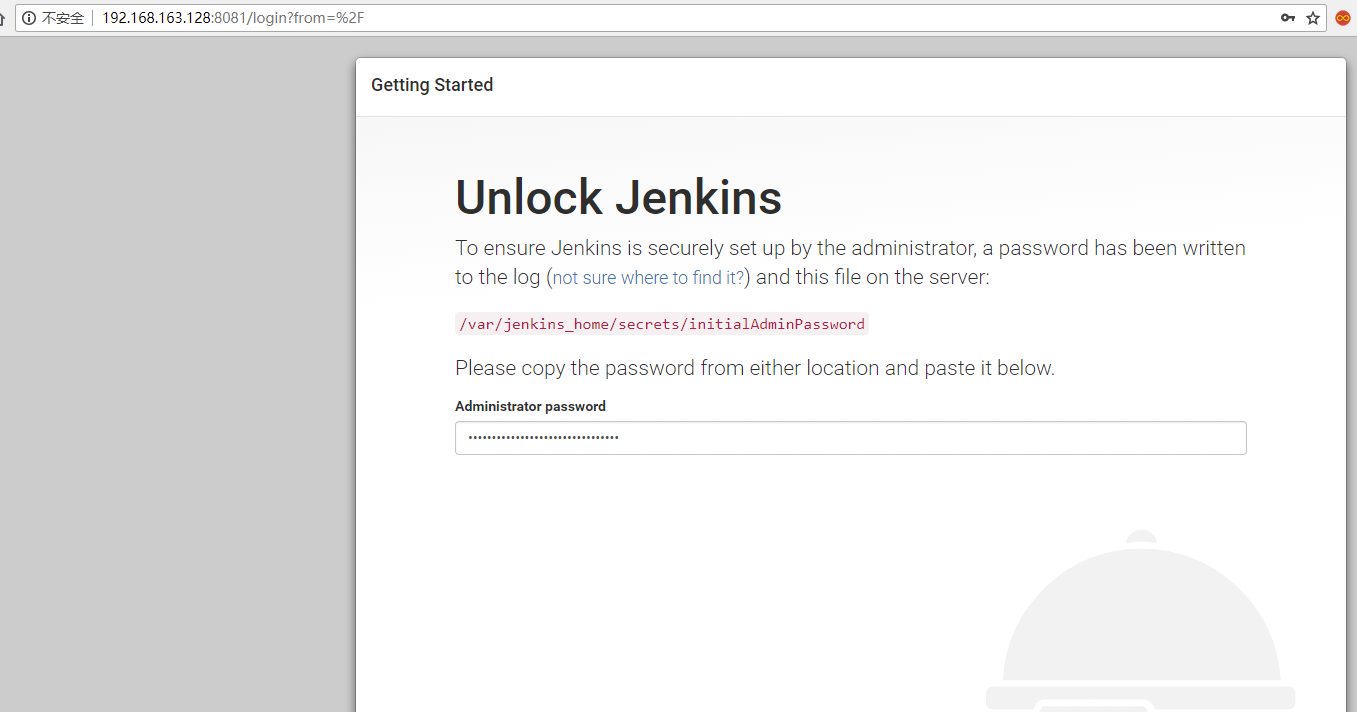Viewport: 1357px width, 712px height.
Task: Click 'and this file on the server' text
Action: pos(872,277)
